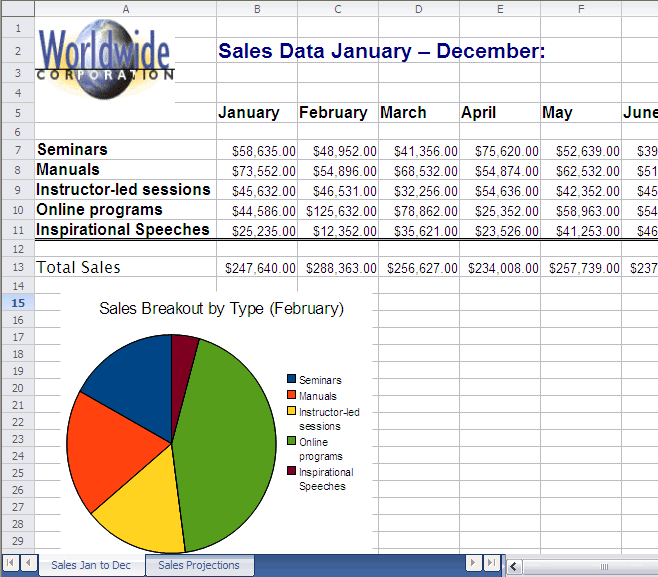Screen dimensions: 658x577
Task: Click Seminars legend label
Action: (320, 380)
